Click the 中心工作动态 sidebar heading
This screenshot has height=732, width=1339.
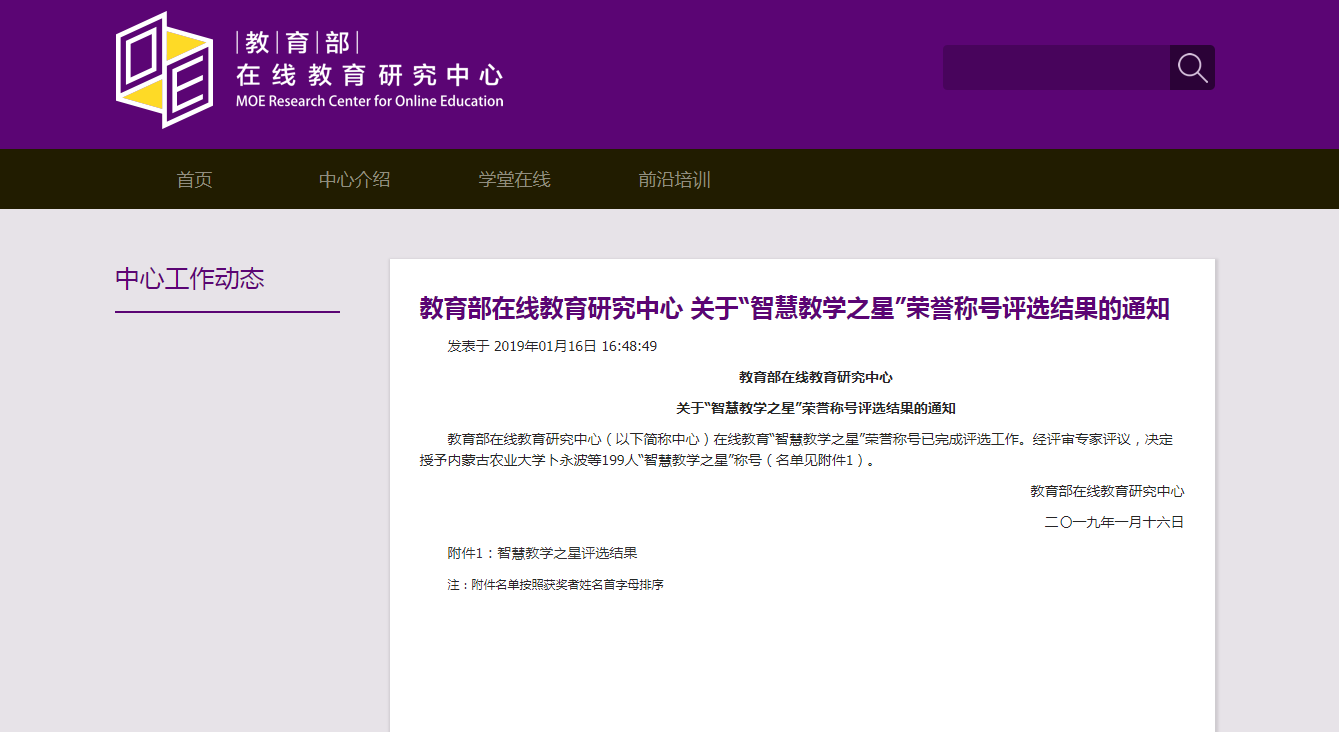click(190, 278)
